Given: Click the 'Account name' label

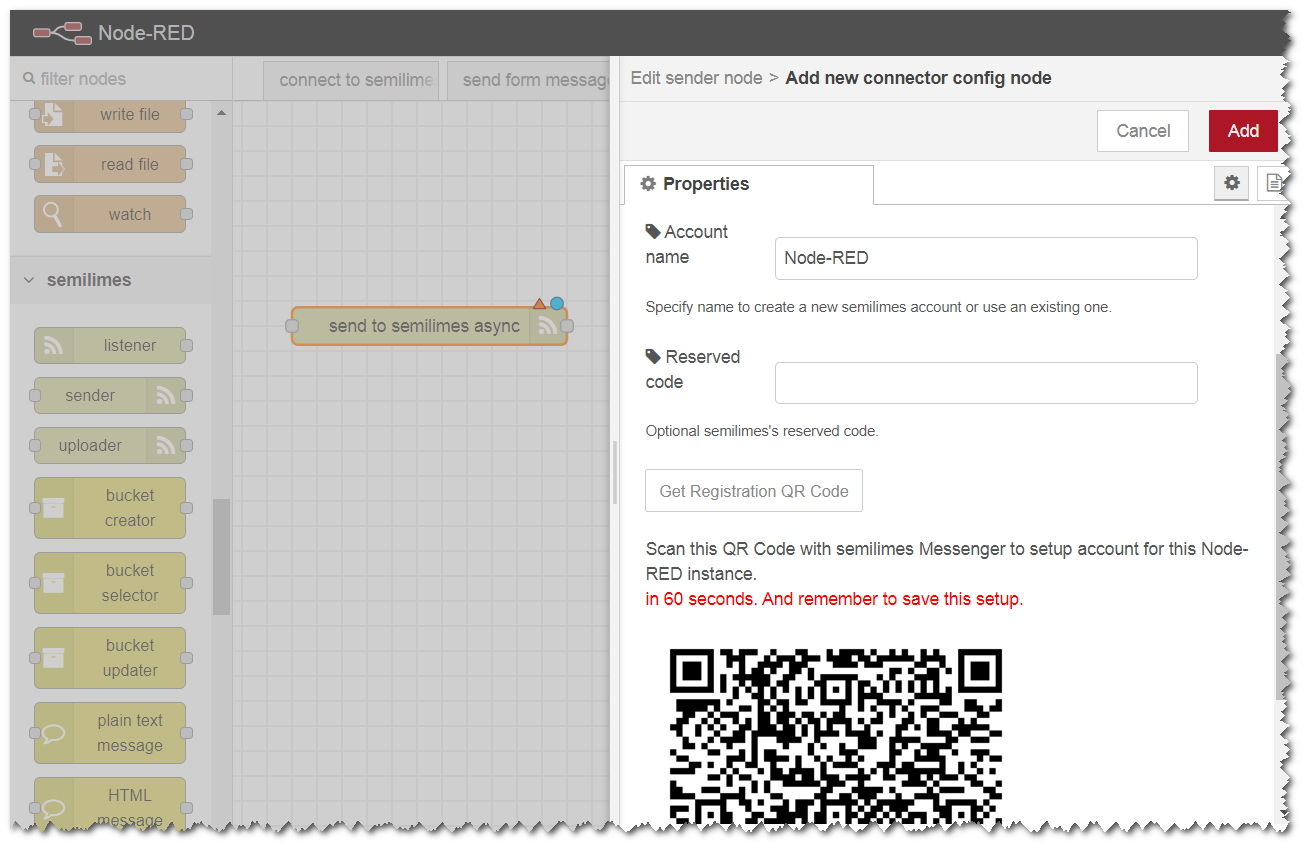Looking at the screenshot, I should tap(687, 244).
